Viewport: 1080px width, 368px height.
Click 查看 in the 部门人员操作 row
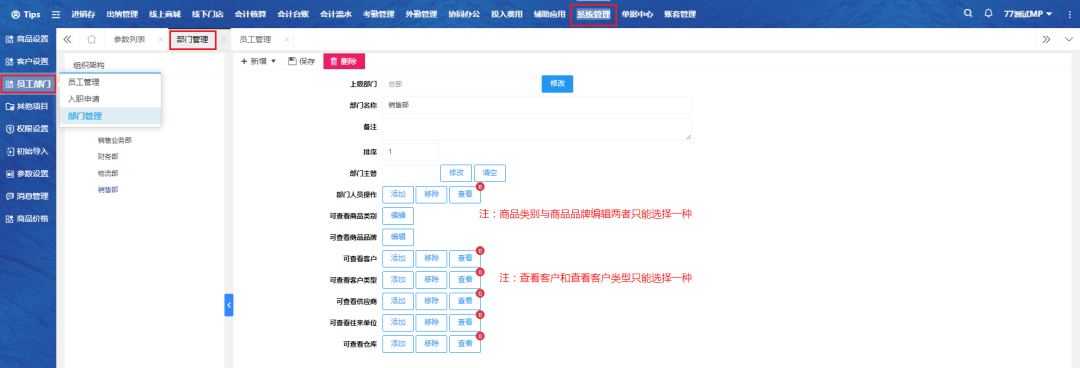pyautogui.click(x=465, y=194)
